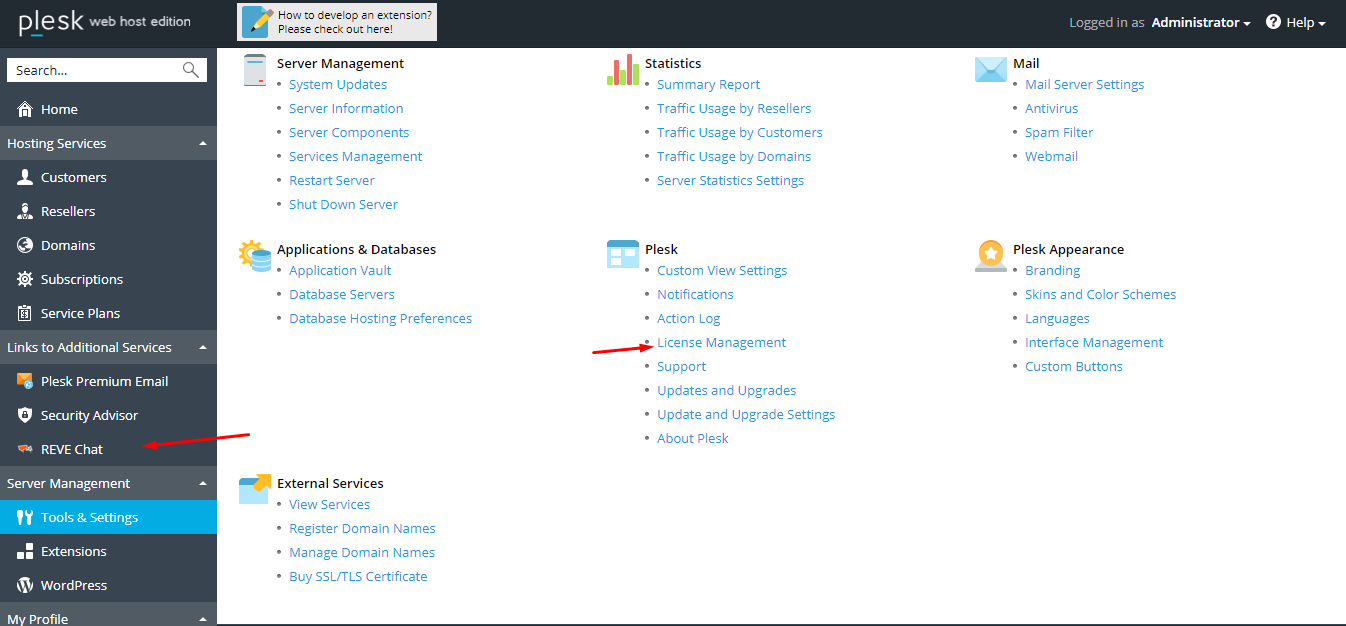Click into the Search input field
1346x626 pixels.
point(95,70)
